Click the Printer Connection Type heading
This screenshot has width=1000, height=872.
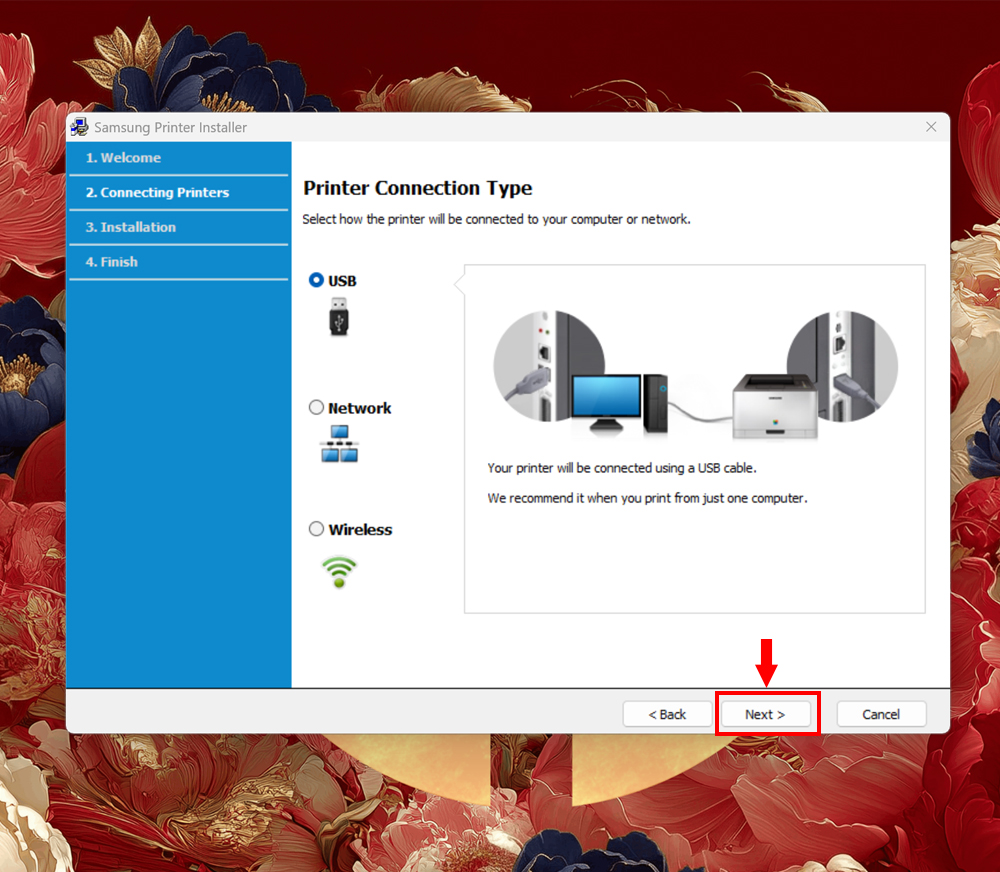418,188
